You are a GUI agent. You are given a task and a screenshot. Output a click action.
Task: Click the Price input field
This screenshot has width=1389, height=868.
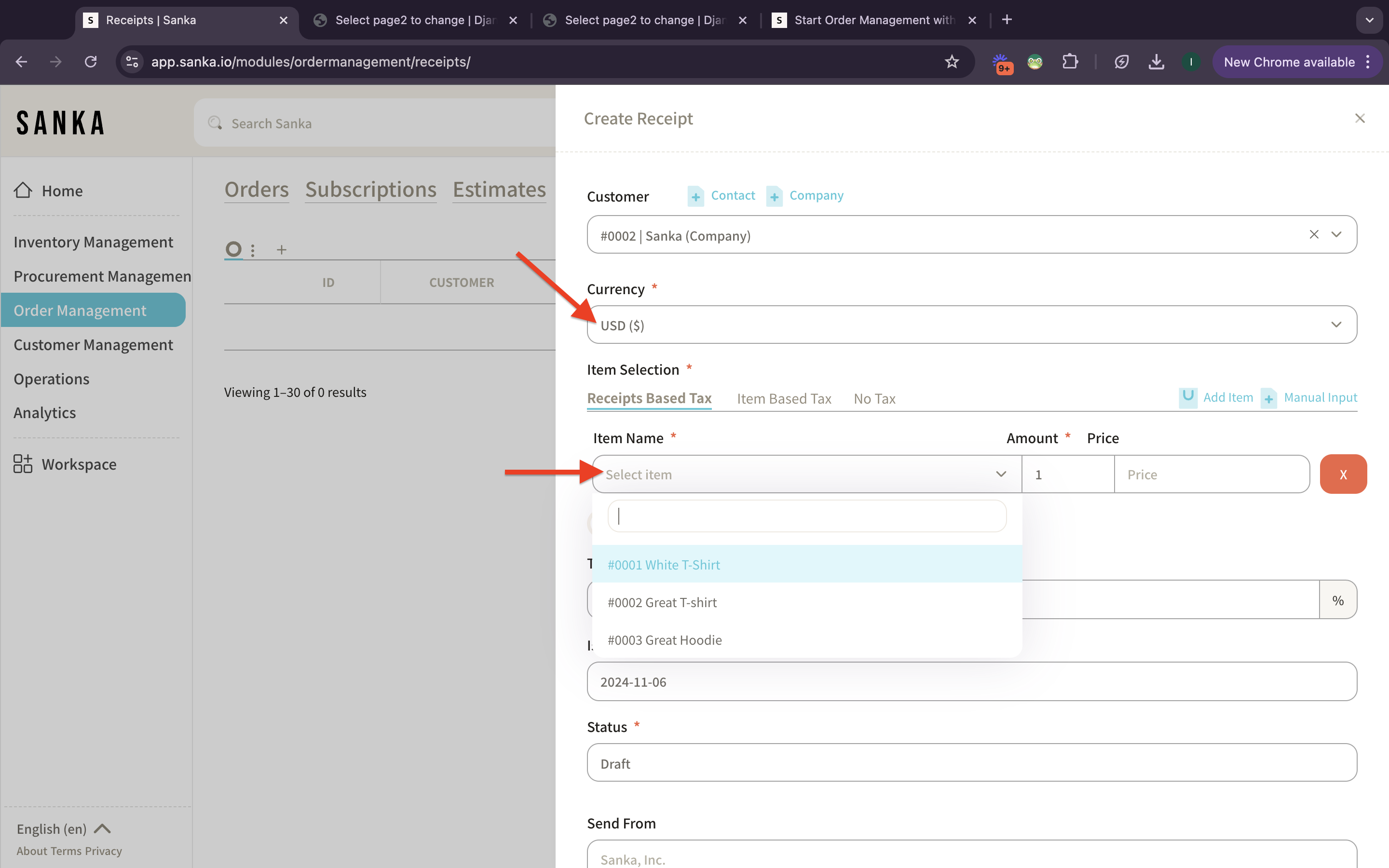1212,474
